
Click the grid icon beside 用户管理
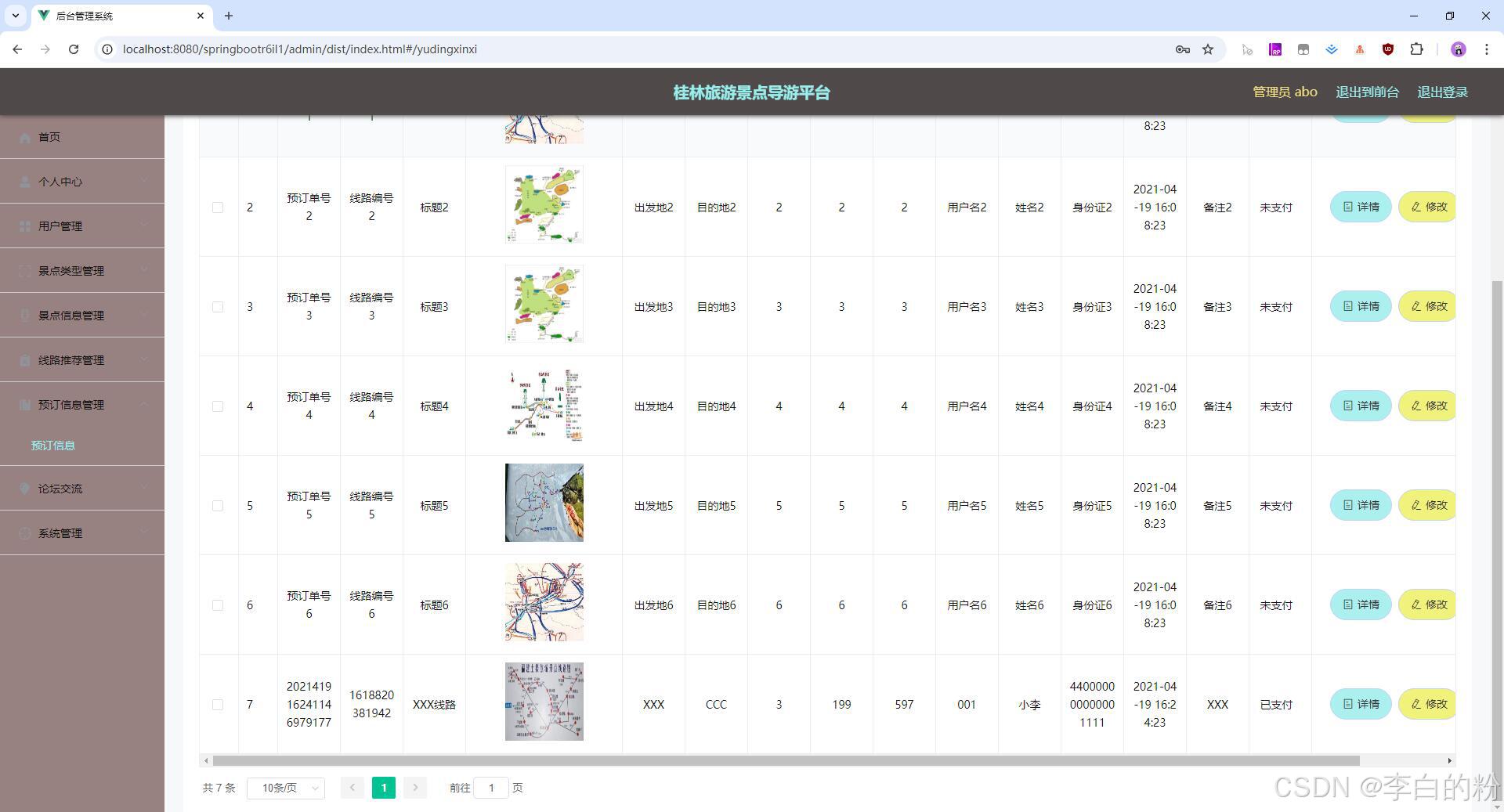25,226
